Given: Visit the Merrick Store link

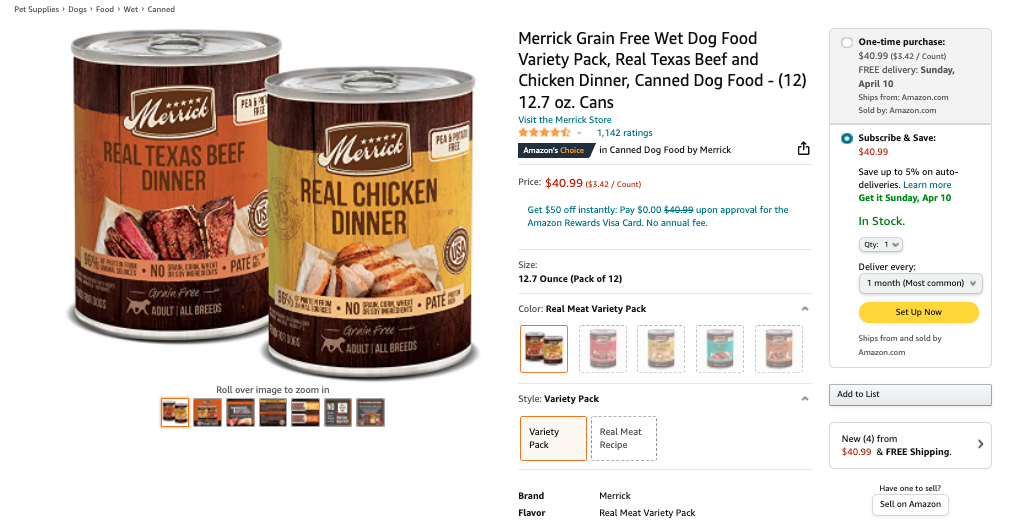Looking at the screenshot, I should [564, 120].
